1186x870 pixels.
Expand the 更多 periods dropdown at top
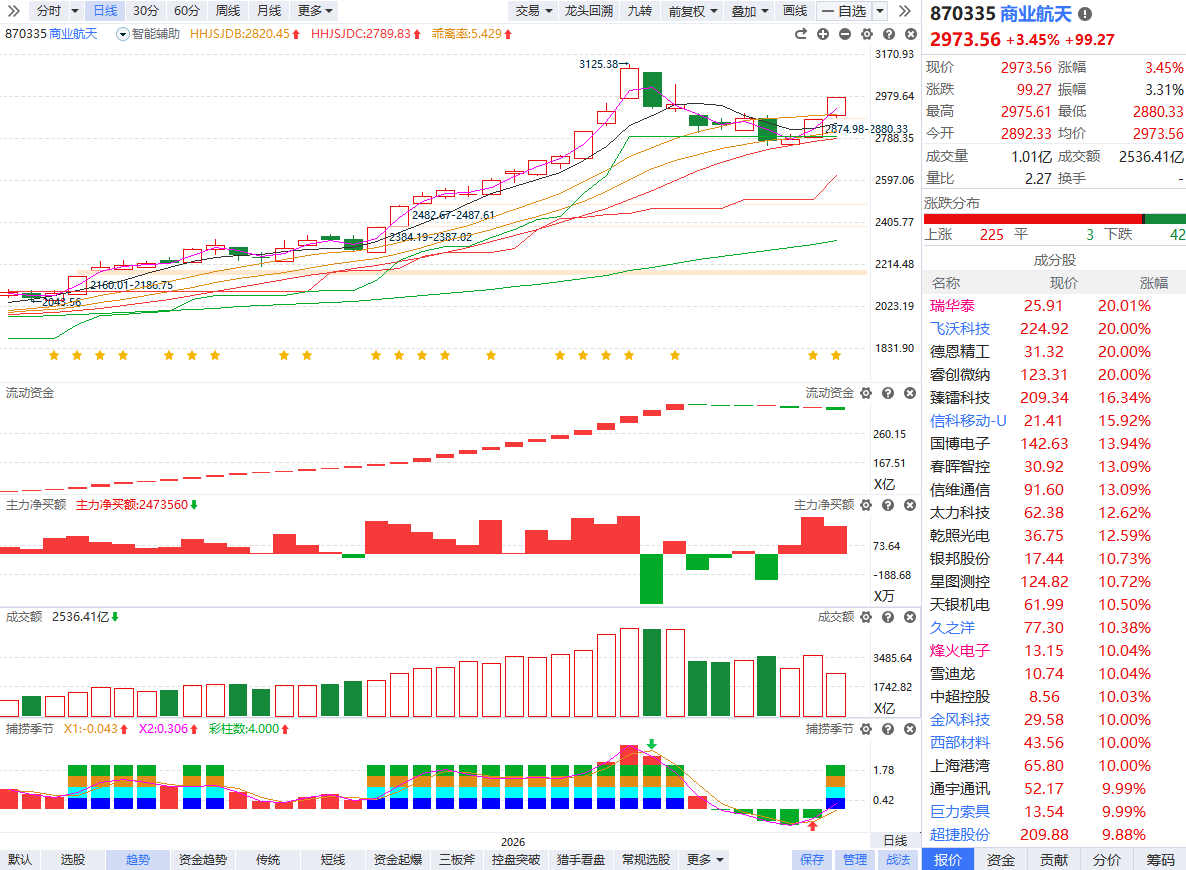tap(316, 11)
